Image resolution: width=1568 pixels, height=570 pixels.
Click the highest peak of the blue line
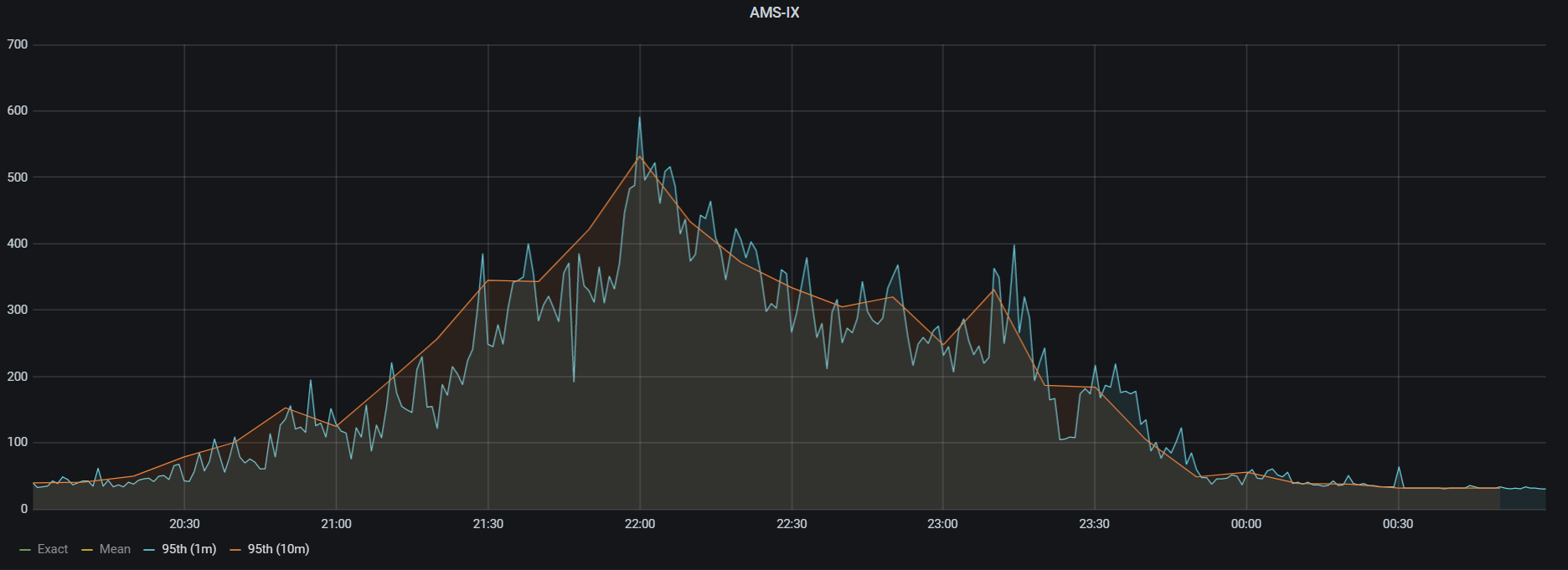click(x=640, y=117)
